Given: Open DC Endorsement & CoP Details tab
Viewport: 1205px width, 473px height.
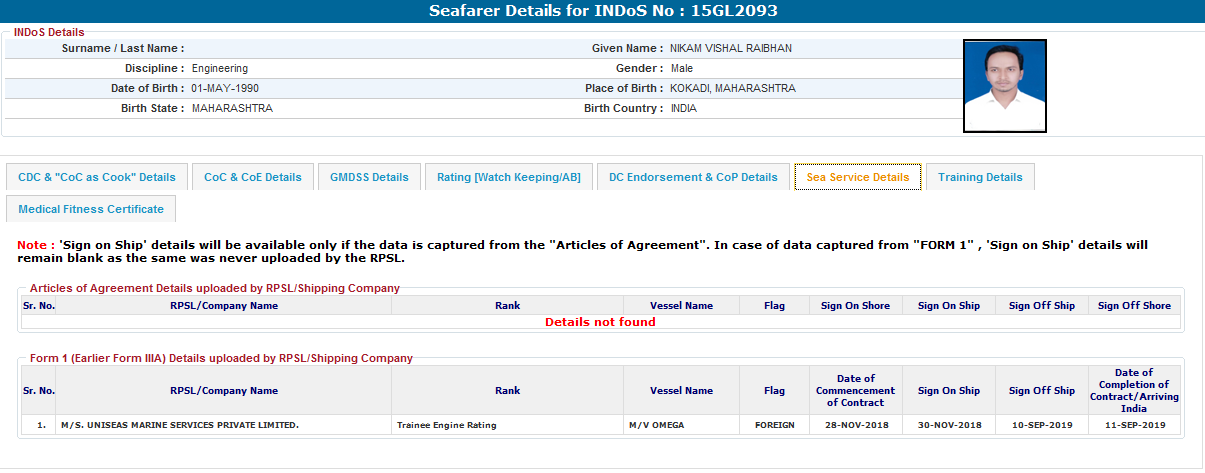Looking at the screenshot, I should coord(693,177).
